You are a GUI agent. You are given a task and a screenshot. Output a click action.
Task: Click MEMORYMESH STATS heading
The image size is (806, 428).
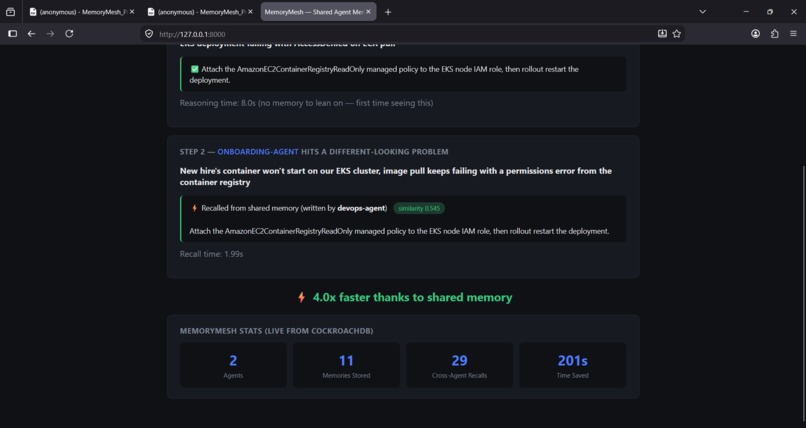point(277,331)
